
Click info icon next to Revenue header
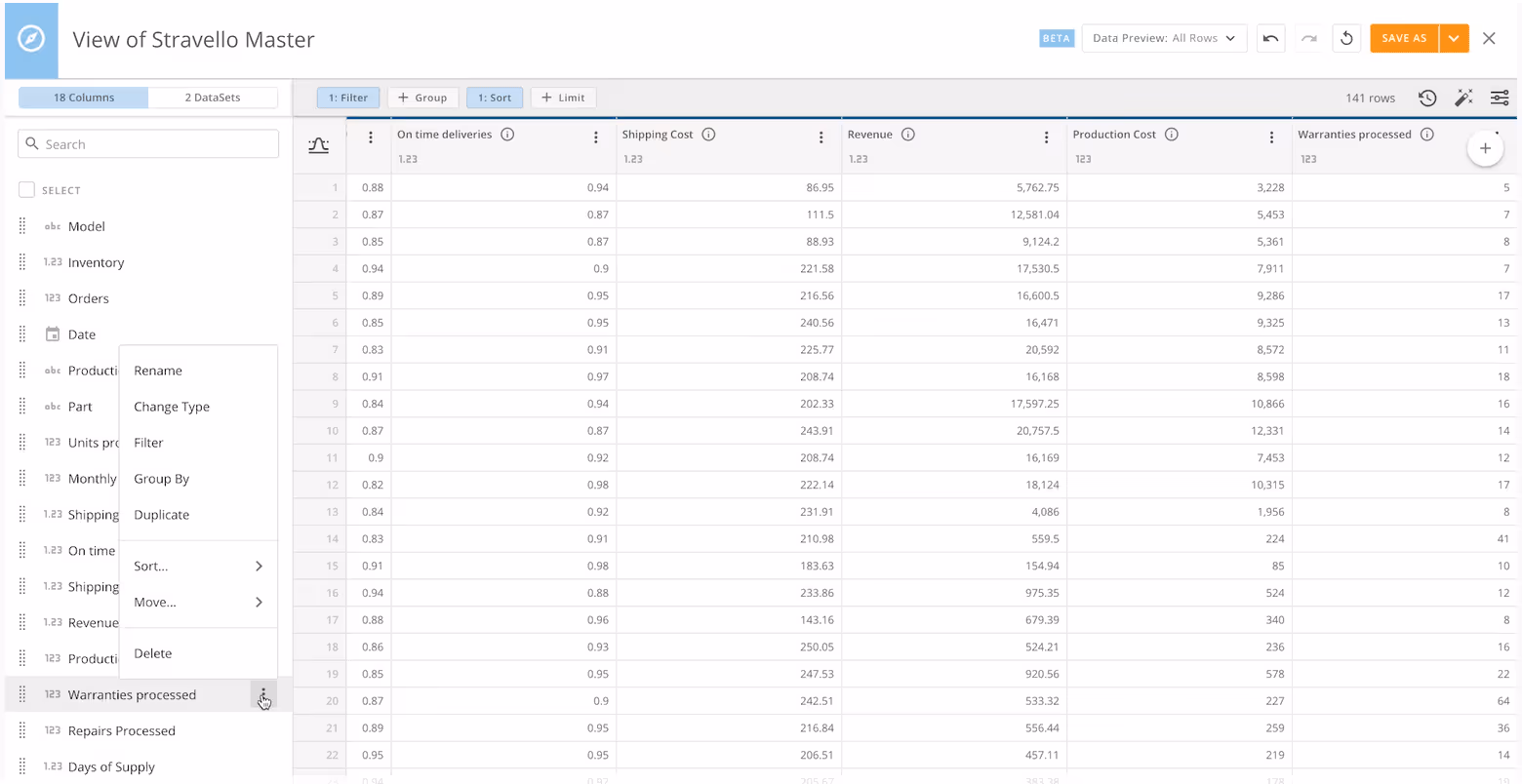908,135
